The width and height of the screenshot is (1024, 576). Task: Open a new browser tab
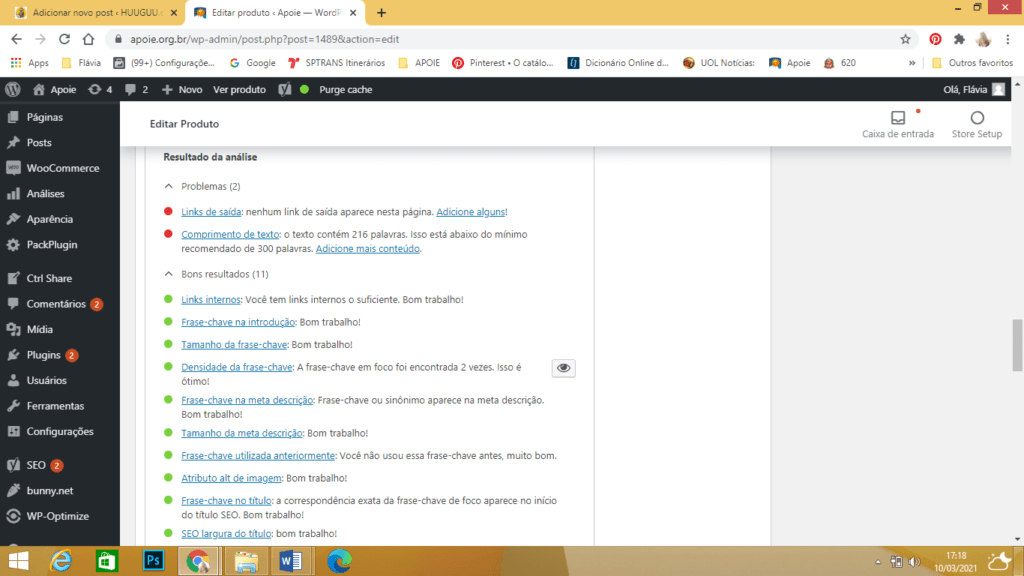[381, 12]
